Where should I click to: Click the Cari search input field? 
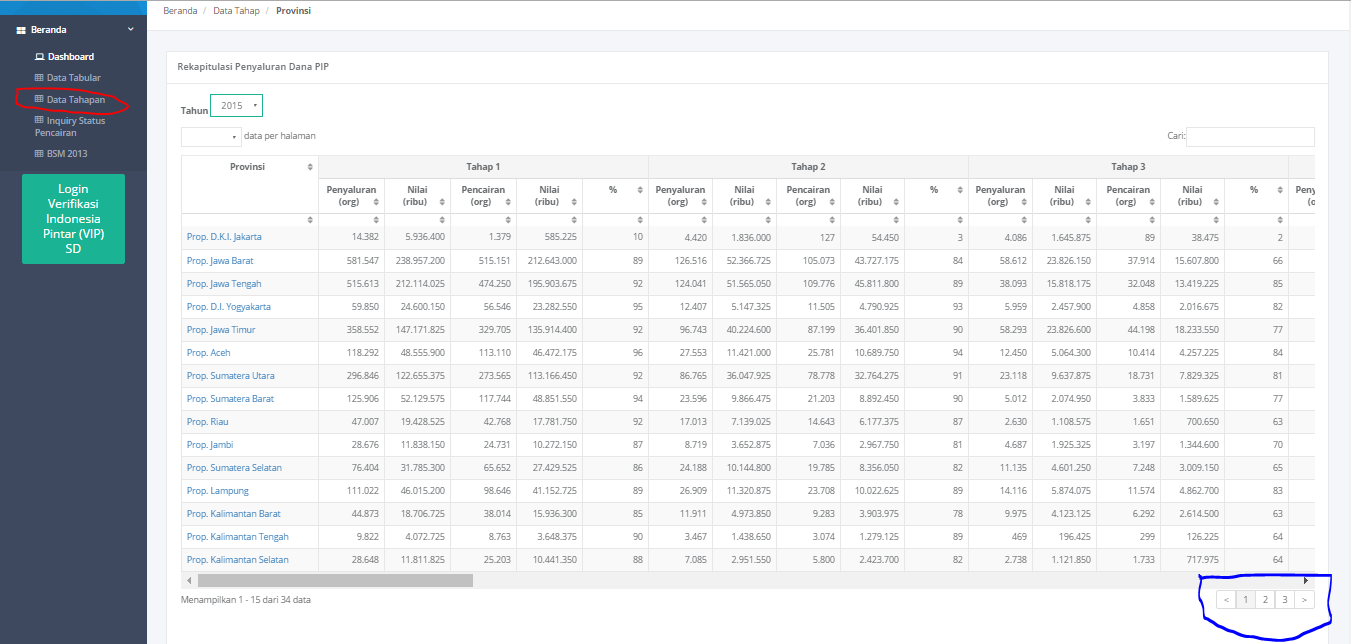(x=1250, y=137)
